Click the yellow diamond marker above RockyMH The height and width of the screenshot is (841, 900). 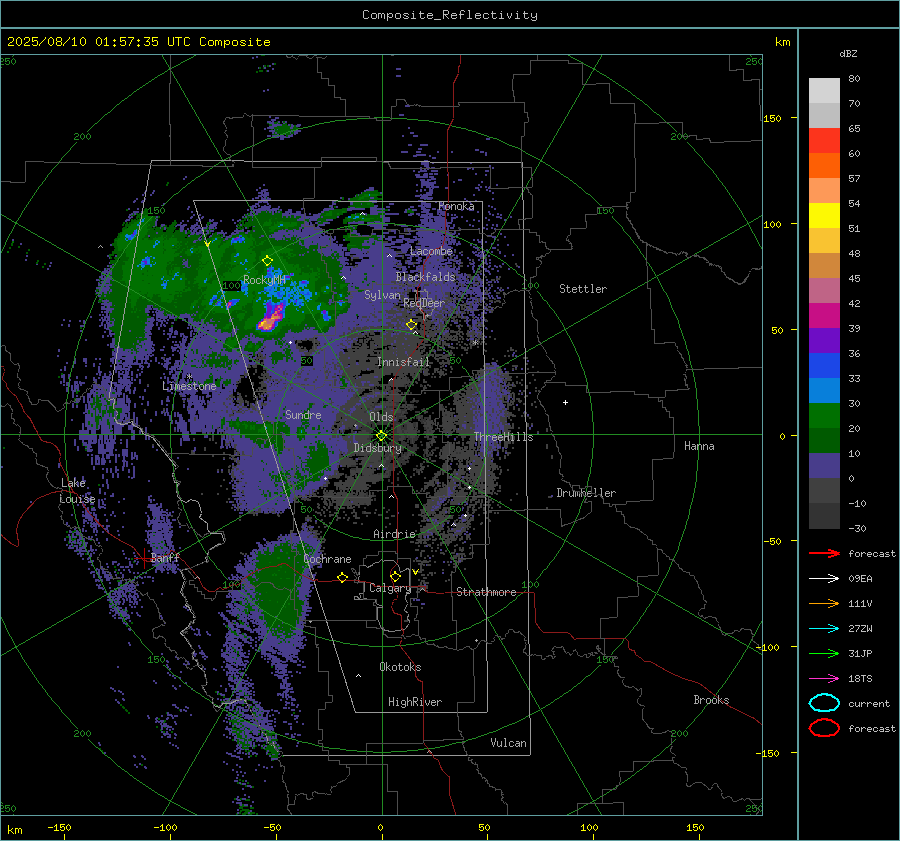tap(267, 261)
